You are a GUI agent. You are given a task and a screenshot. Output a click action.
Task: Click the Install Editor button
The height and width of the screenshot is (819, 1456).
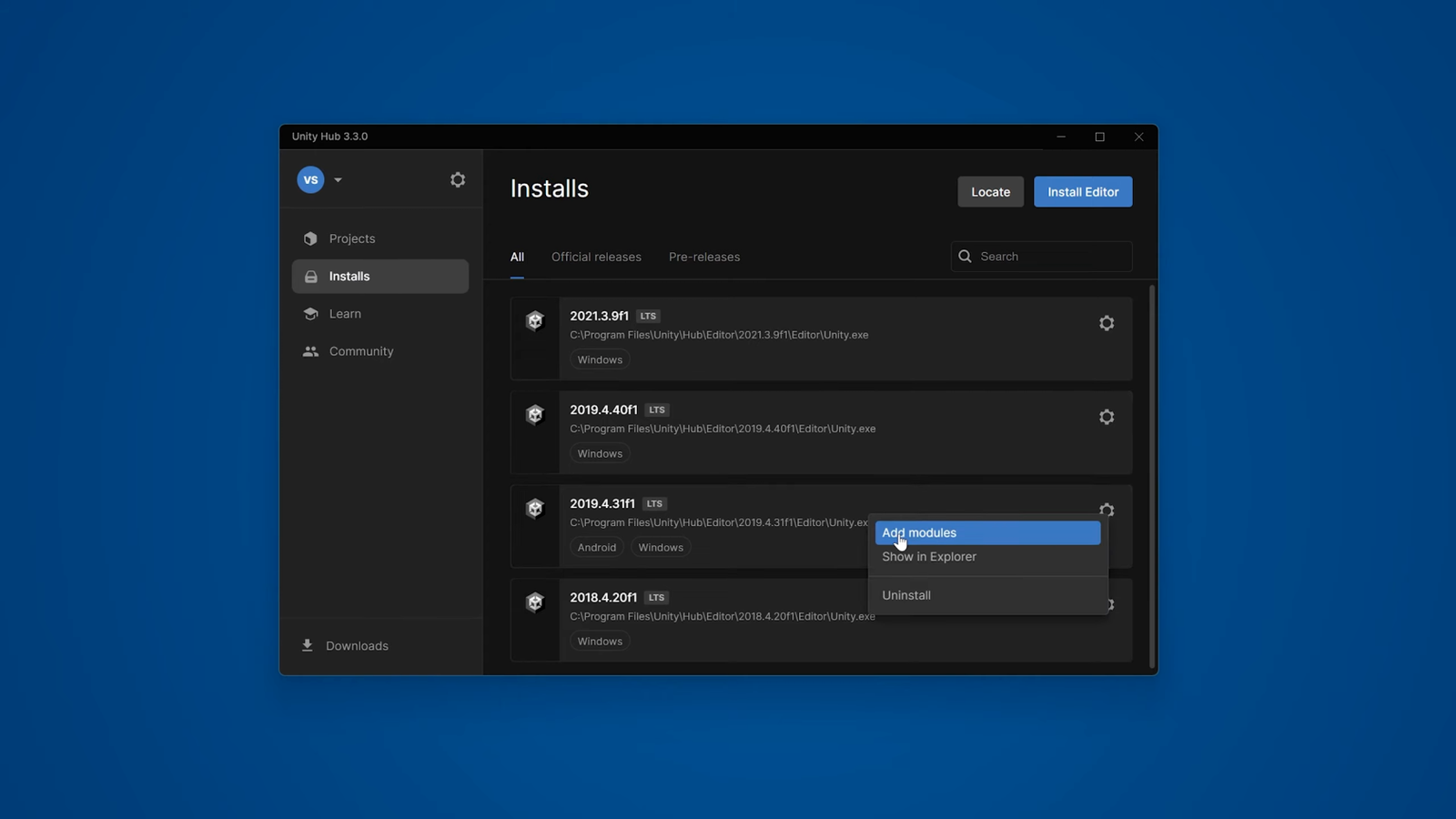tap(1083, 192)
